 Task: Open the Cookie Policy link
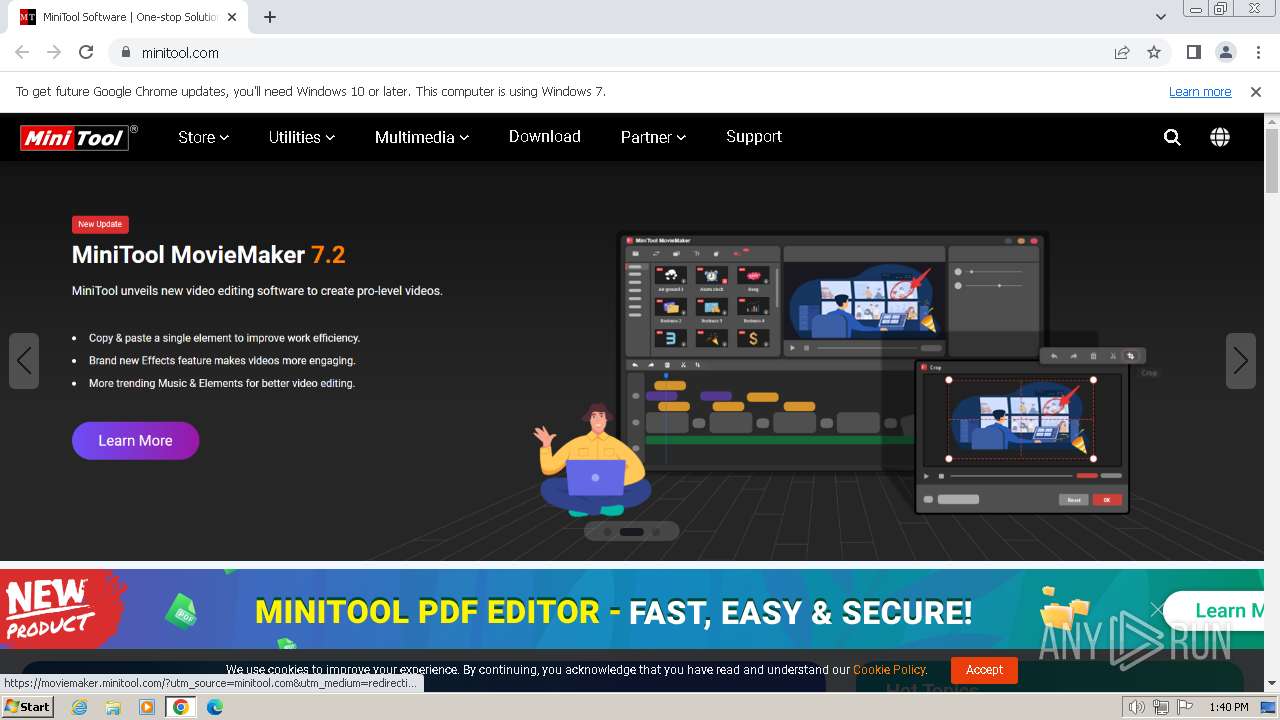pyautogui.click(x=890, y=670)
